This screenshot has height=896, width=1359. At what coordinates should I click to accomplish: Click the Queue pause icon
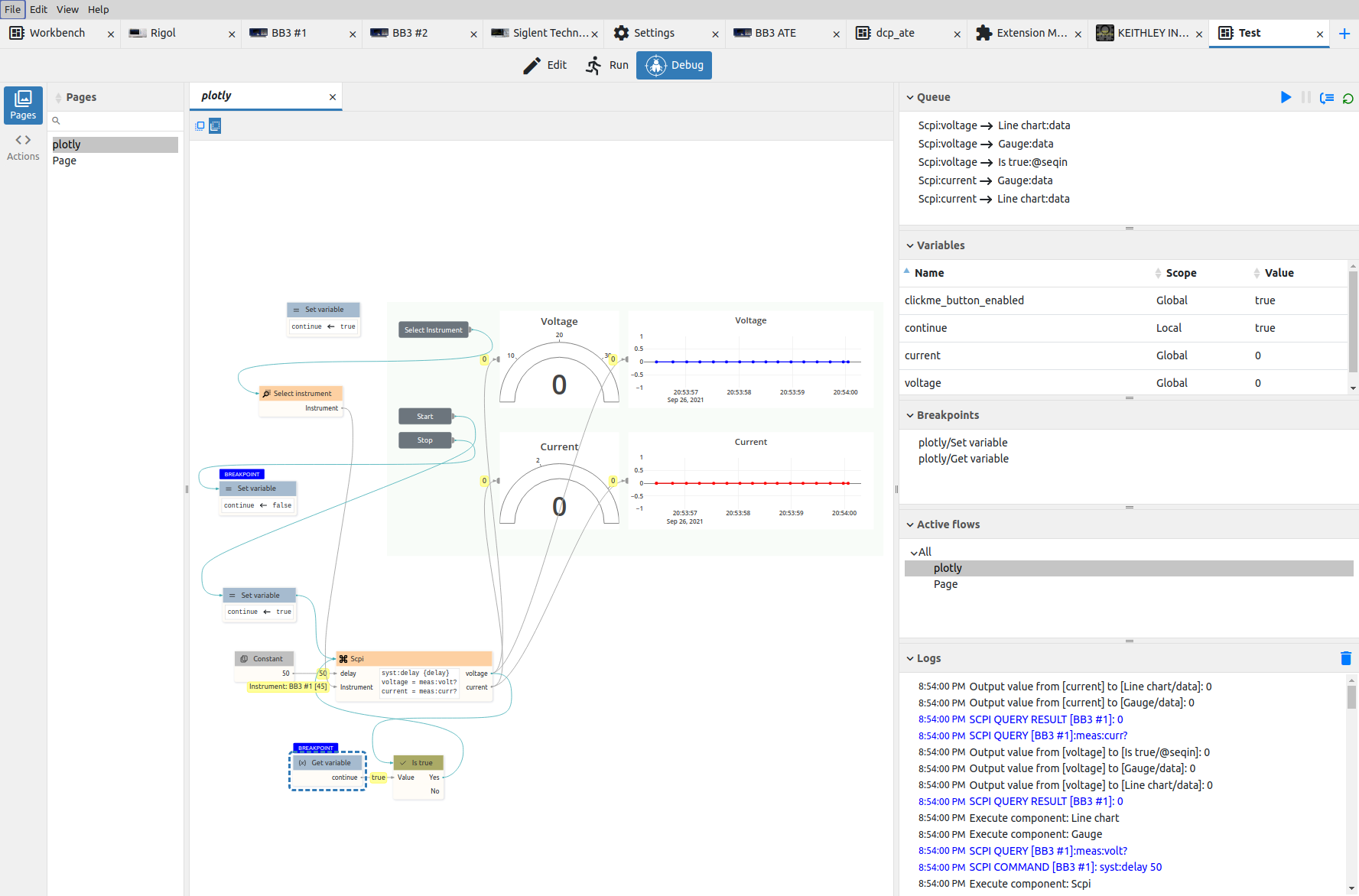(1306, 97)
